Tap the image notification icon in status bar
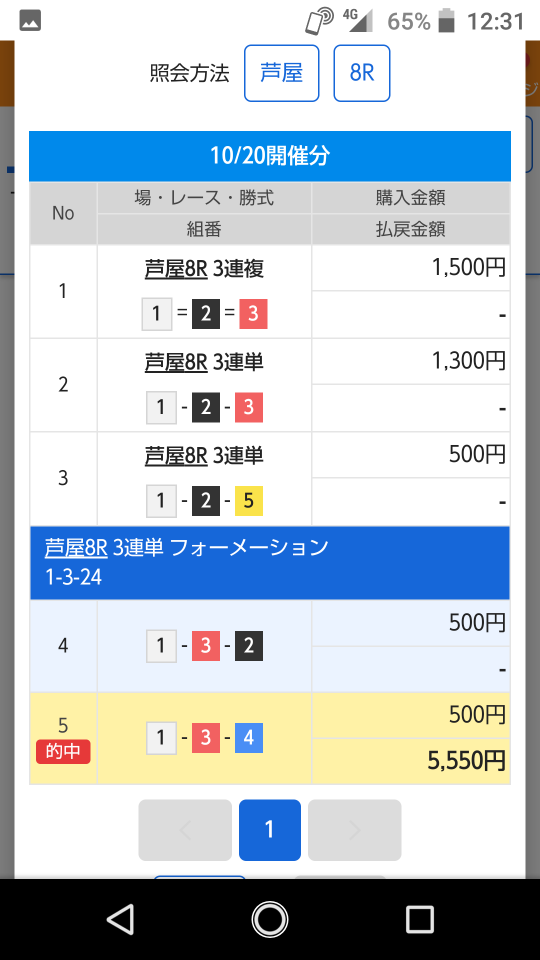The image size is (540, 960). [30, 21]
